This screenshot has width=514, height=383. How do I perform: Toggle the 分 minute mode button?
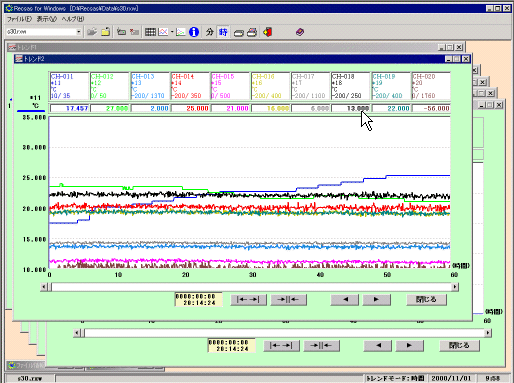click(x=209, y=32)
